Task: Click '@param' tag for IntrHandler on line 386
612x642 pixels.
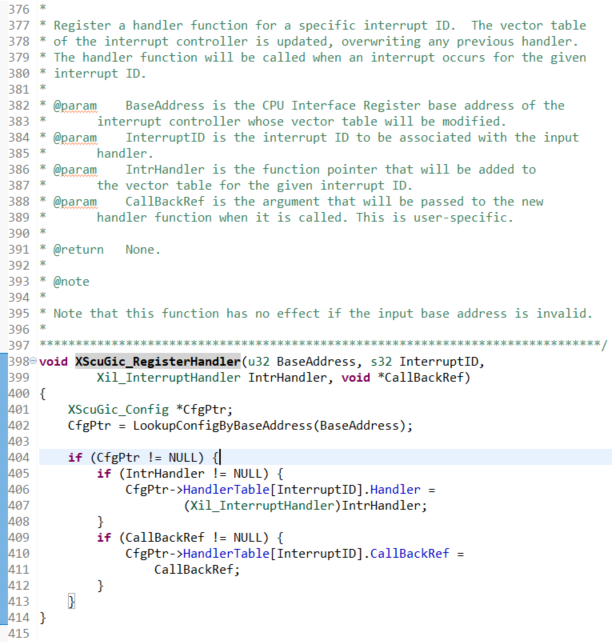Action: click(x=75, y=170)
